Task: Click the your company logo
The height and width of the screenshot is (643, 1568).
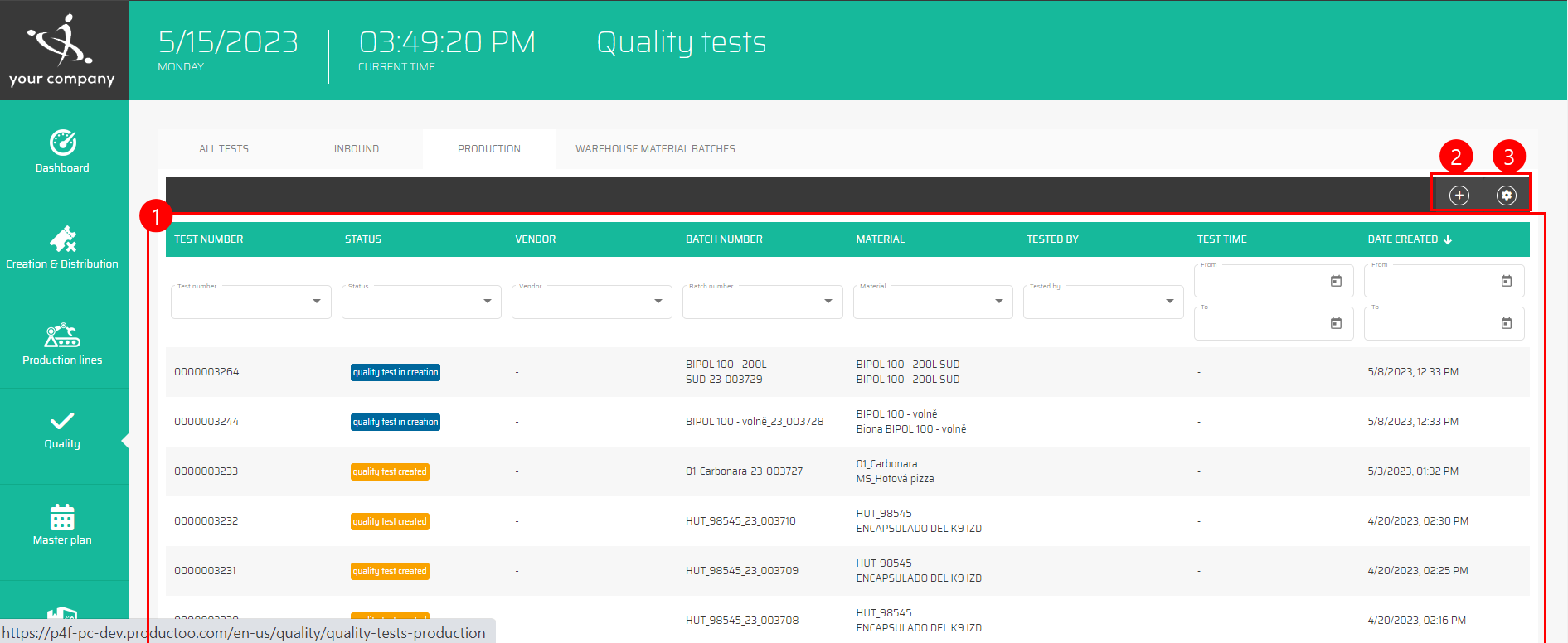Action: point(63,51)
